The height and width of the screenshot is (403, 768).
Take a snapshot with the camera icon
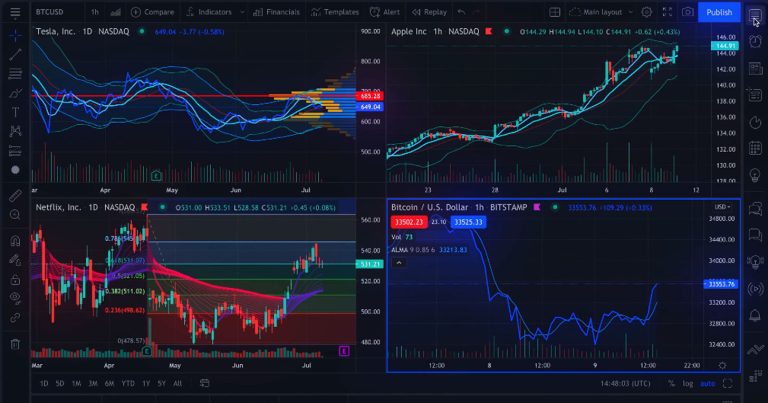688,12
